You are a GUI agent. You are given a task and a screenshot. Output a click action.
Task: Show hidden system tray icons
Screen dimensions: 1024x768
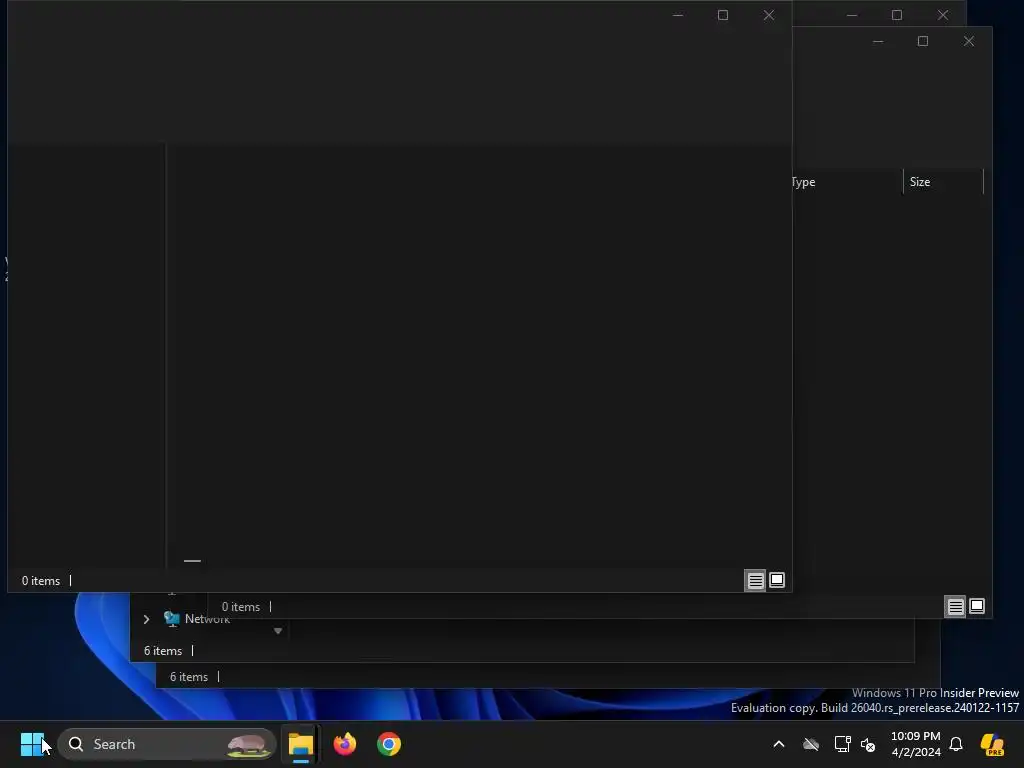778,744
